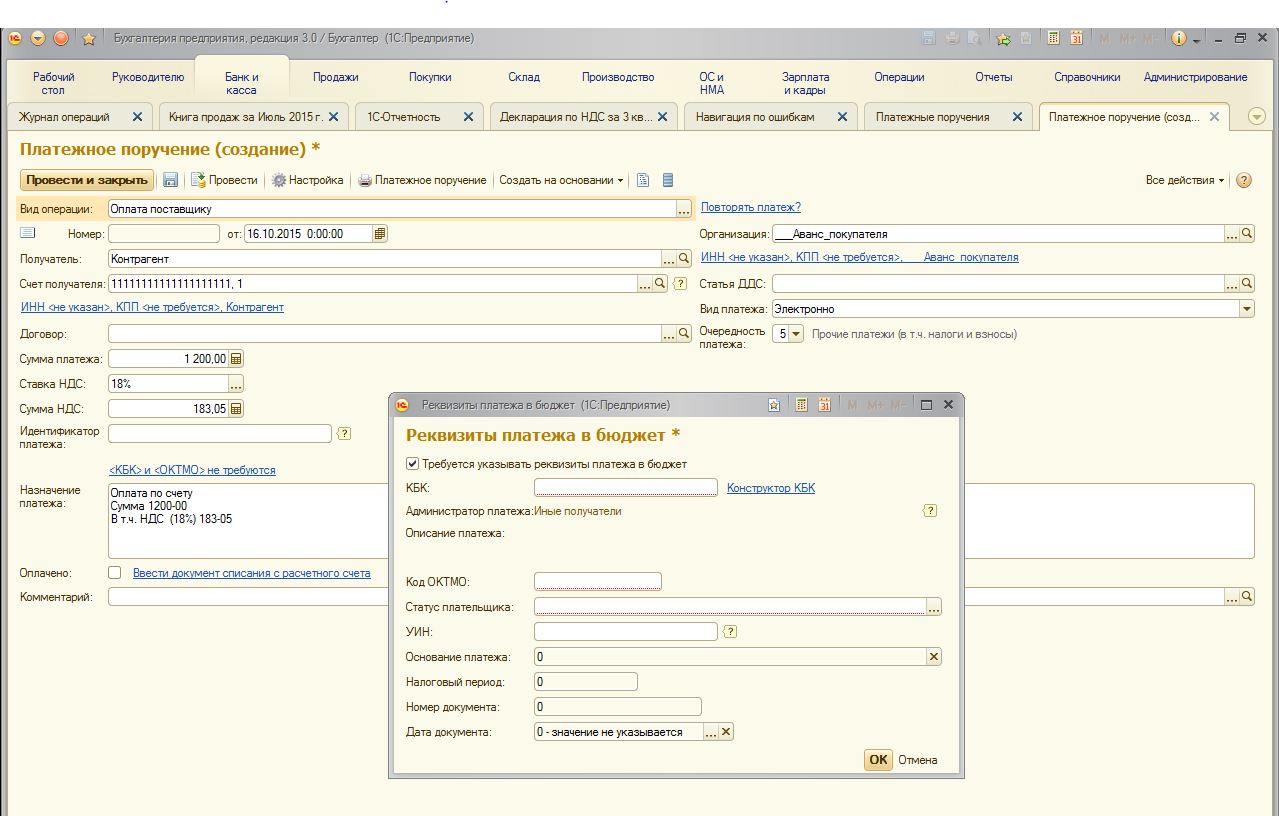Open the Все действия dropdown menu
Viewport: 1279px width, 816px height.
1185,180
